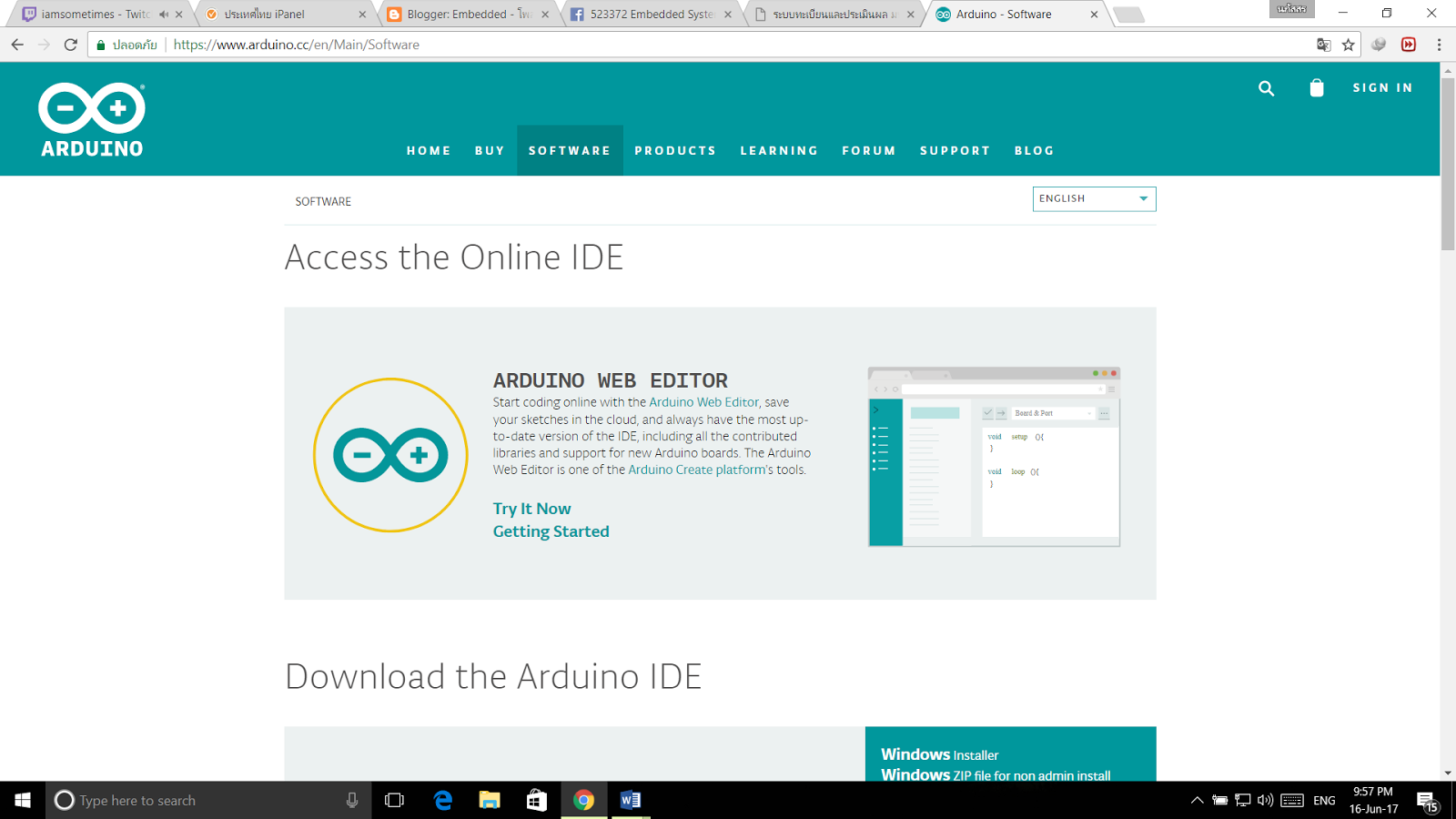Screen dimensions: 1456x819
Task: Click the page vertical scrollbar thumb
Action: point(1448,164)
